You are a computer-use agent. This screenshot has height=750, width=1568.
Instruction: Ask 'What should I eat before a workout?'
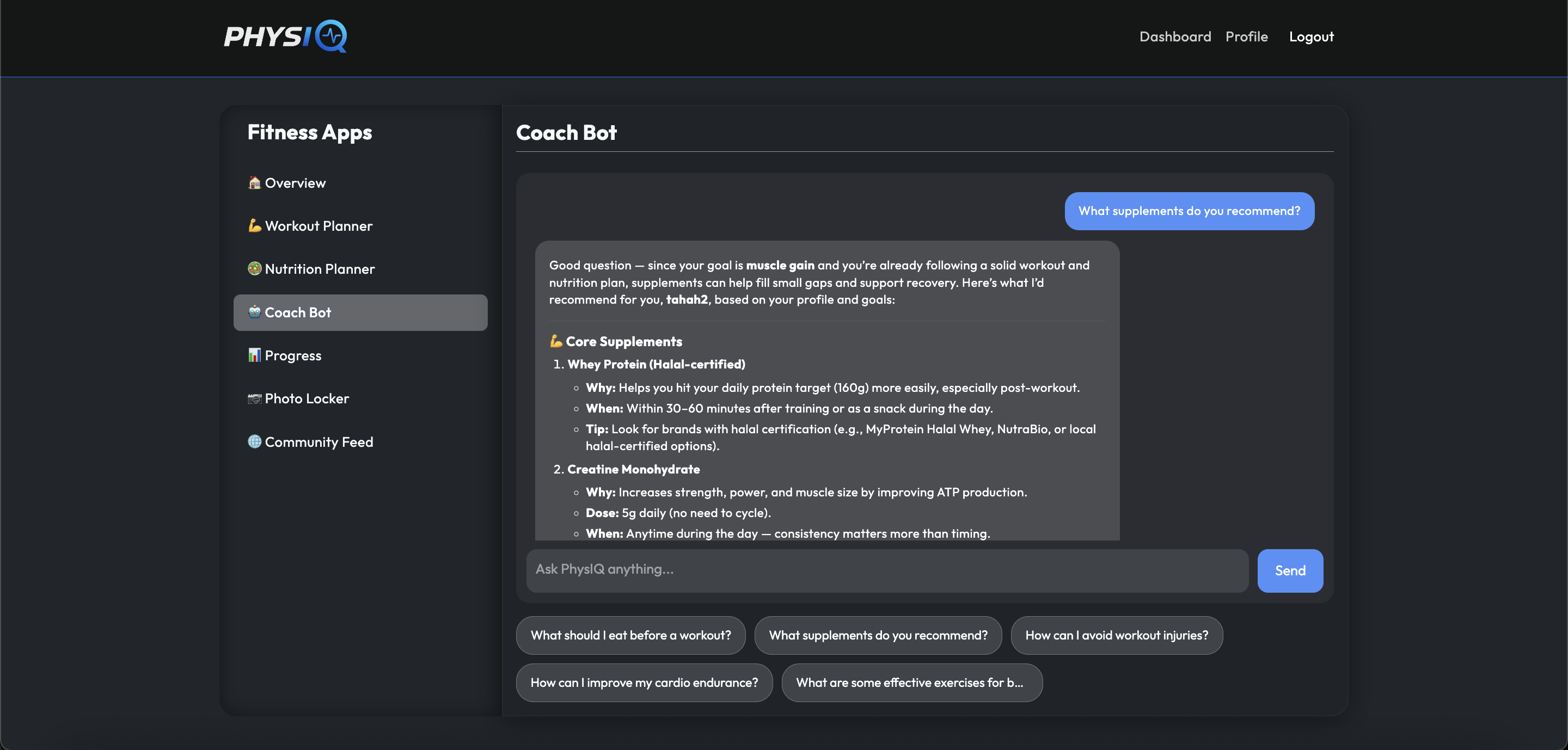630,635
